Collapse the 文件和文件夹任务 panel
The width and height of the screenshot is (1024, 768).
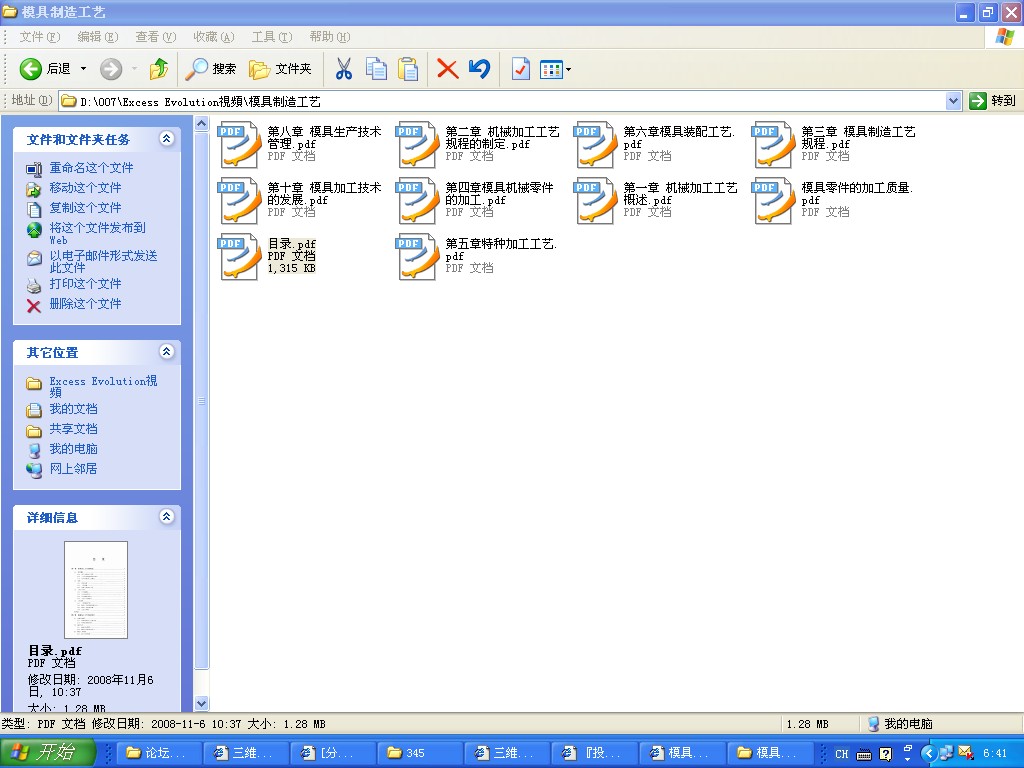click(x=167, y=138)
